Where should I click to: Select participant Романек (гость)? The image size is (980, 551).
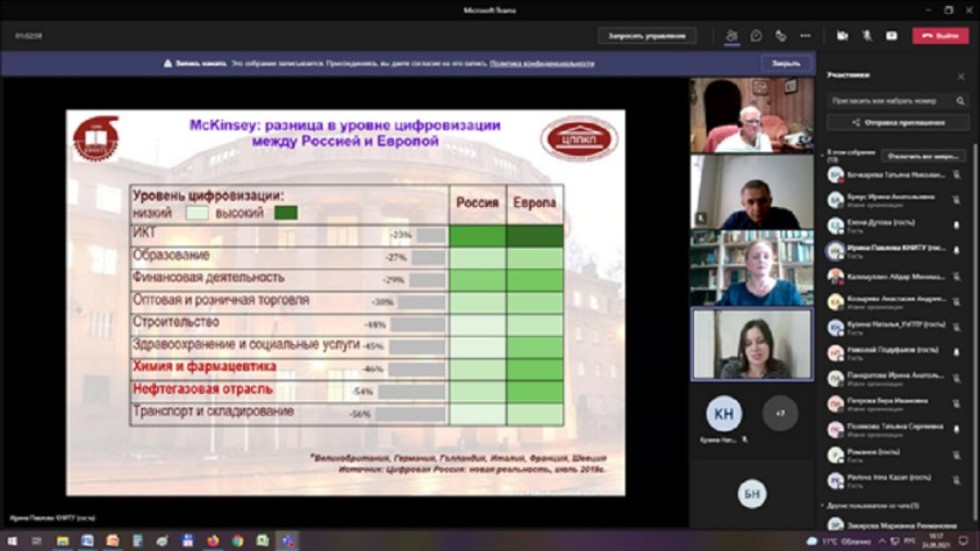pyautogui.click(x=896, y=455)
